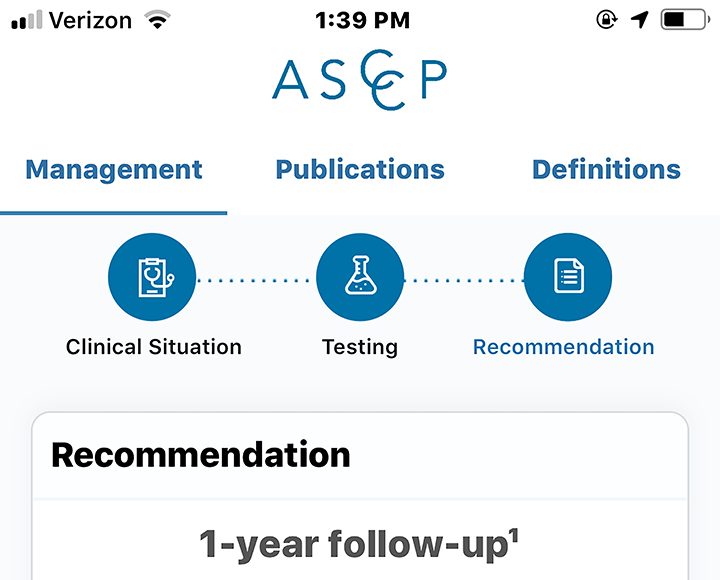The image size is (720, 580).
Task: Tap the ASCCP logo
Action: (x=360, y=80)
